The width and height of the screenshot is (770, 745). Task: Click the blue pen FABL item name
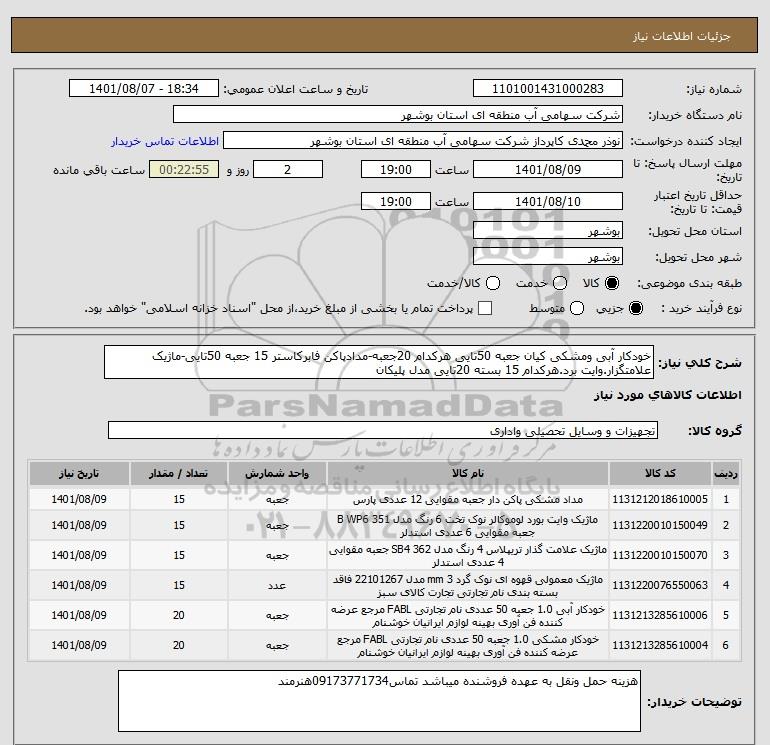pyautogui.click(x=468, y=615)
